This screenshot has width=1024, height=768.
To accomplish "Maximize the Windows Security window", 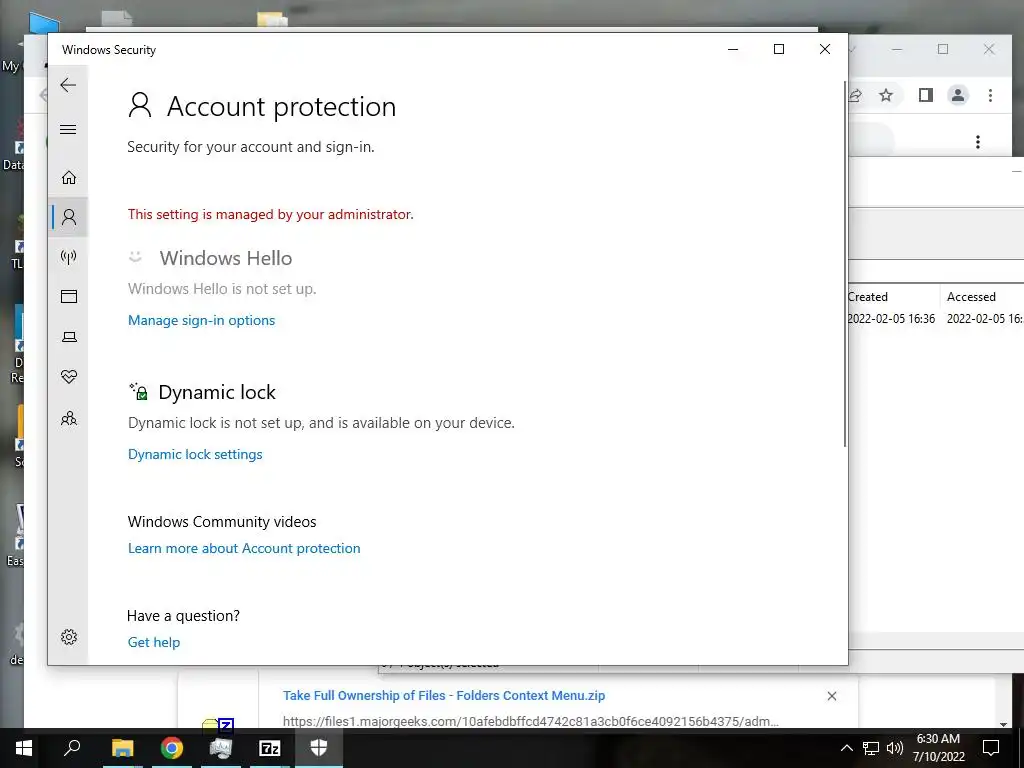I will pyautogui.click(x=778, y=49).
